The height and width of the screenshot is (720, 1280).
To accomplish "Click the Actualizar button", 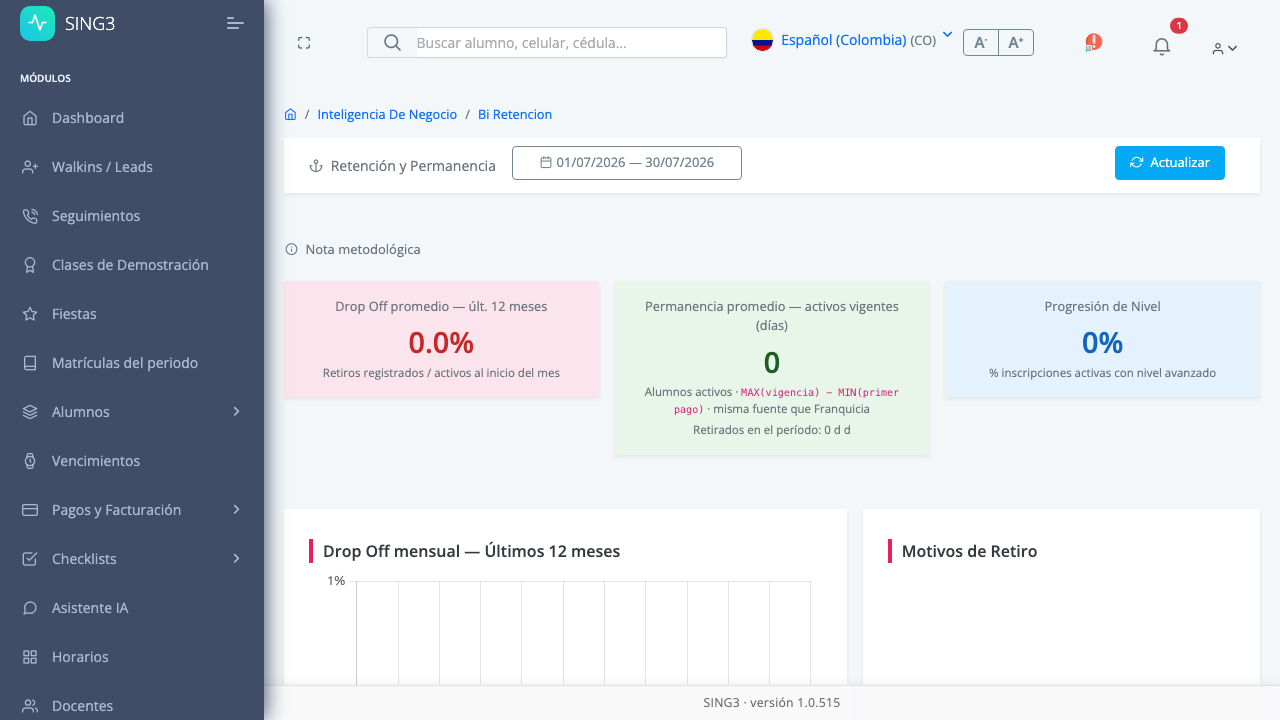I will (1170, 163).
